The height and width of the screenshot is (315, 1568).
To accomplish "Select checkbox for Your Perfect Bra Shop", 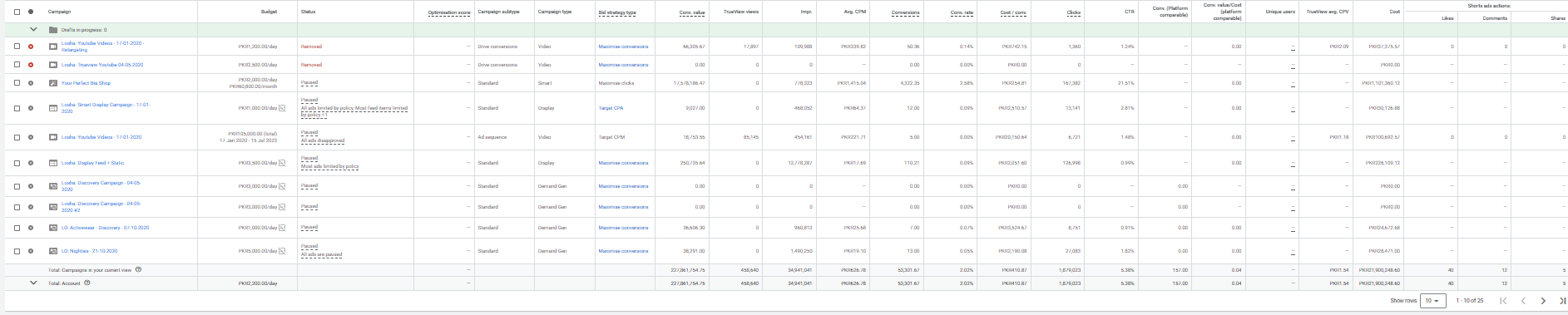I will click(x=17, y=83).
